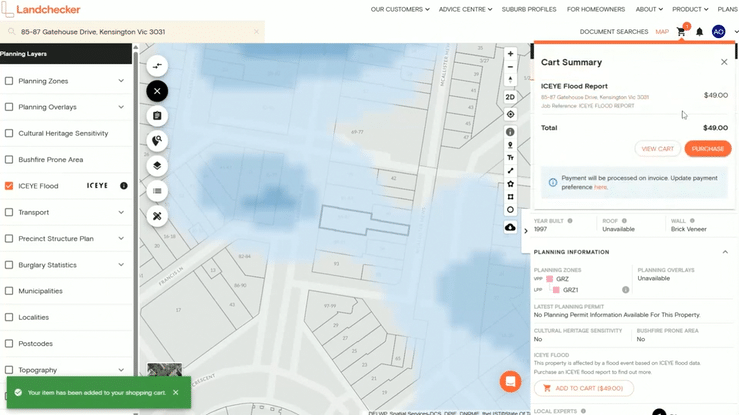The image size is (739, 415).
Task: Reset map compass north
Action: click(x=510, y=80)
